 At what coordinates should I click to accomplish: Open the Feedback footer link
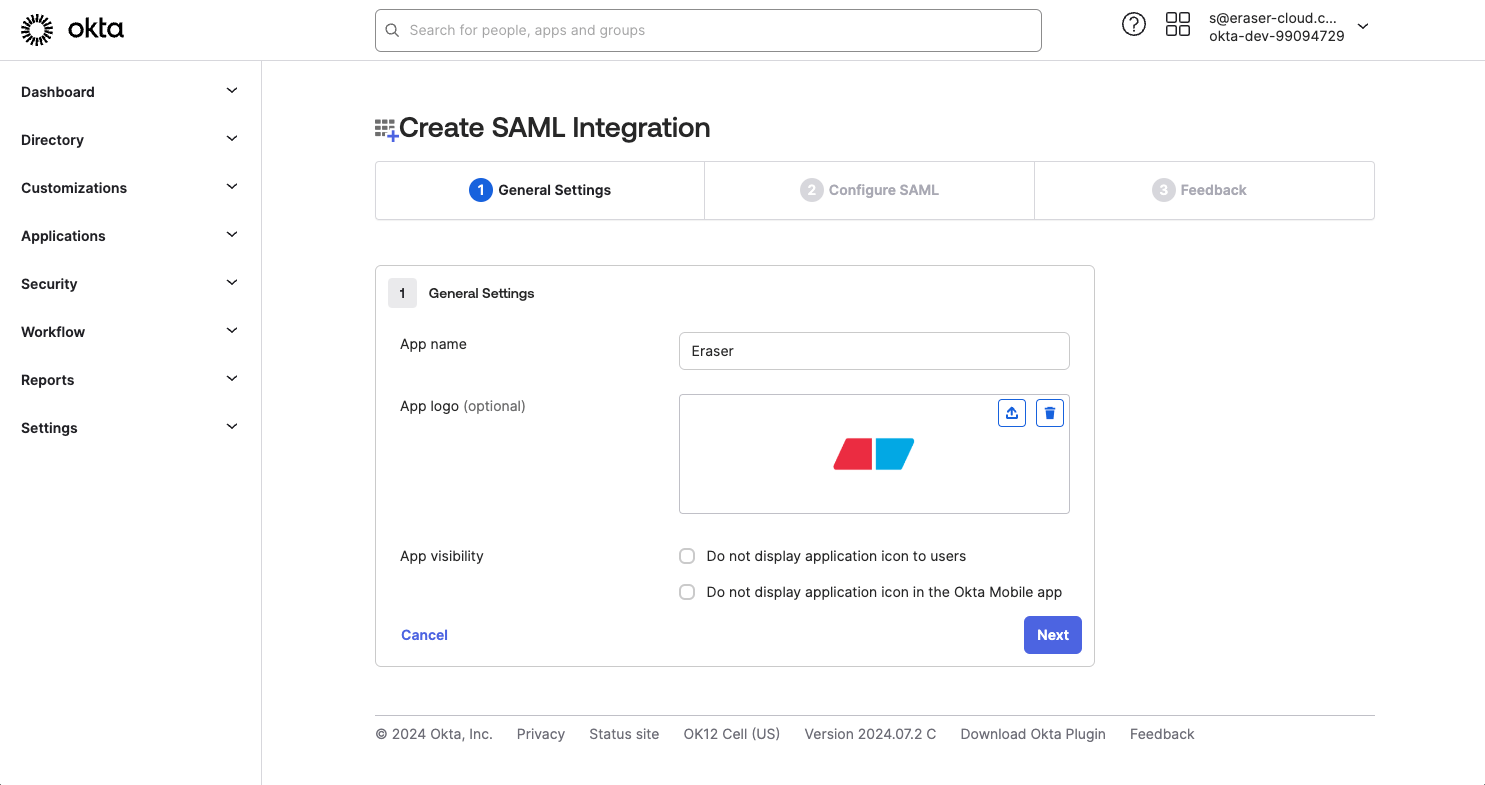point(1162,734)
